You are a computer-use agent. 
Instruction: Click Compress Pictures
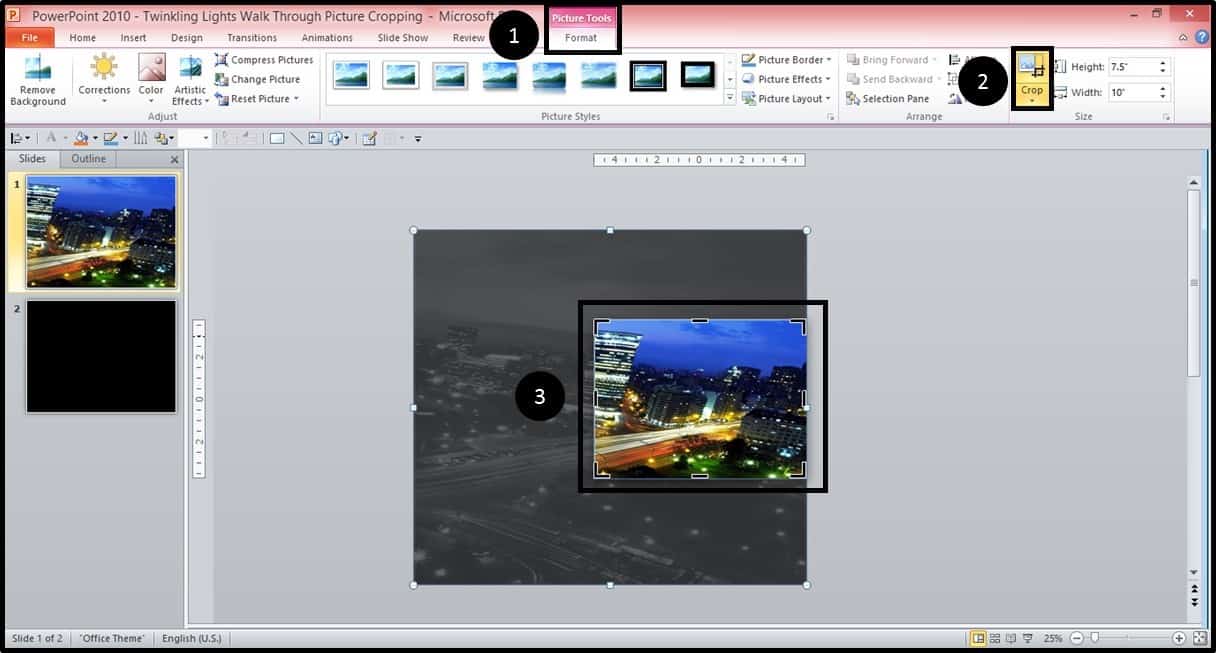(263, 60)
